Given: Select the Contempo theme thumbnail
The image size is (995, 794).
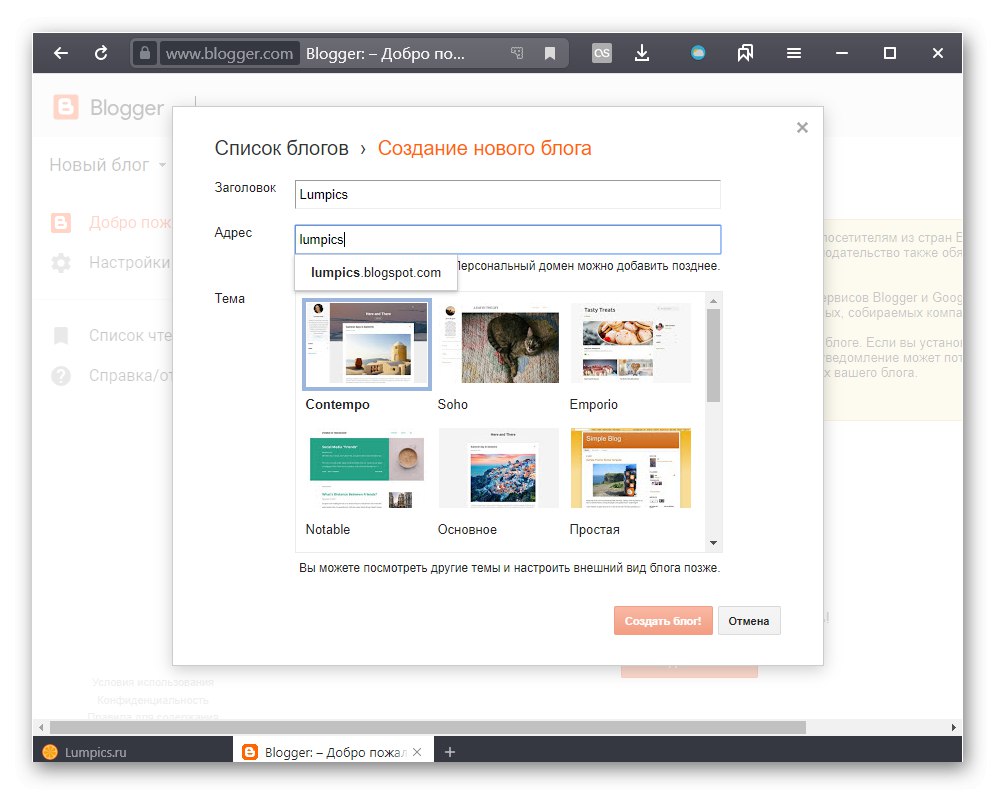Looking at the screenshot, I should 367,344.
